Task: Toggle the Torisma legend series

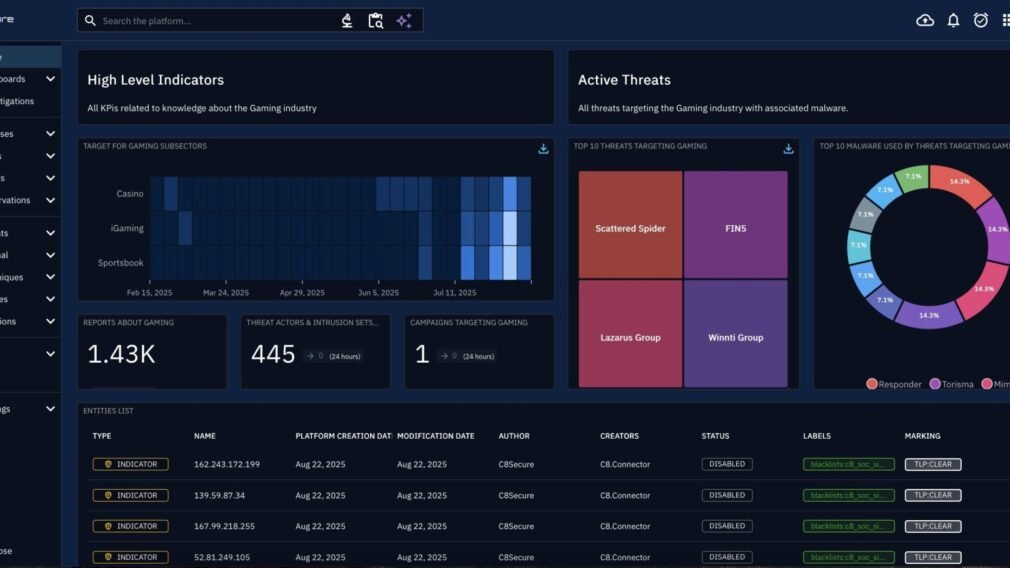Action: pos(951,384)
